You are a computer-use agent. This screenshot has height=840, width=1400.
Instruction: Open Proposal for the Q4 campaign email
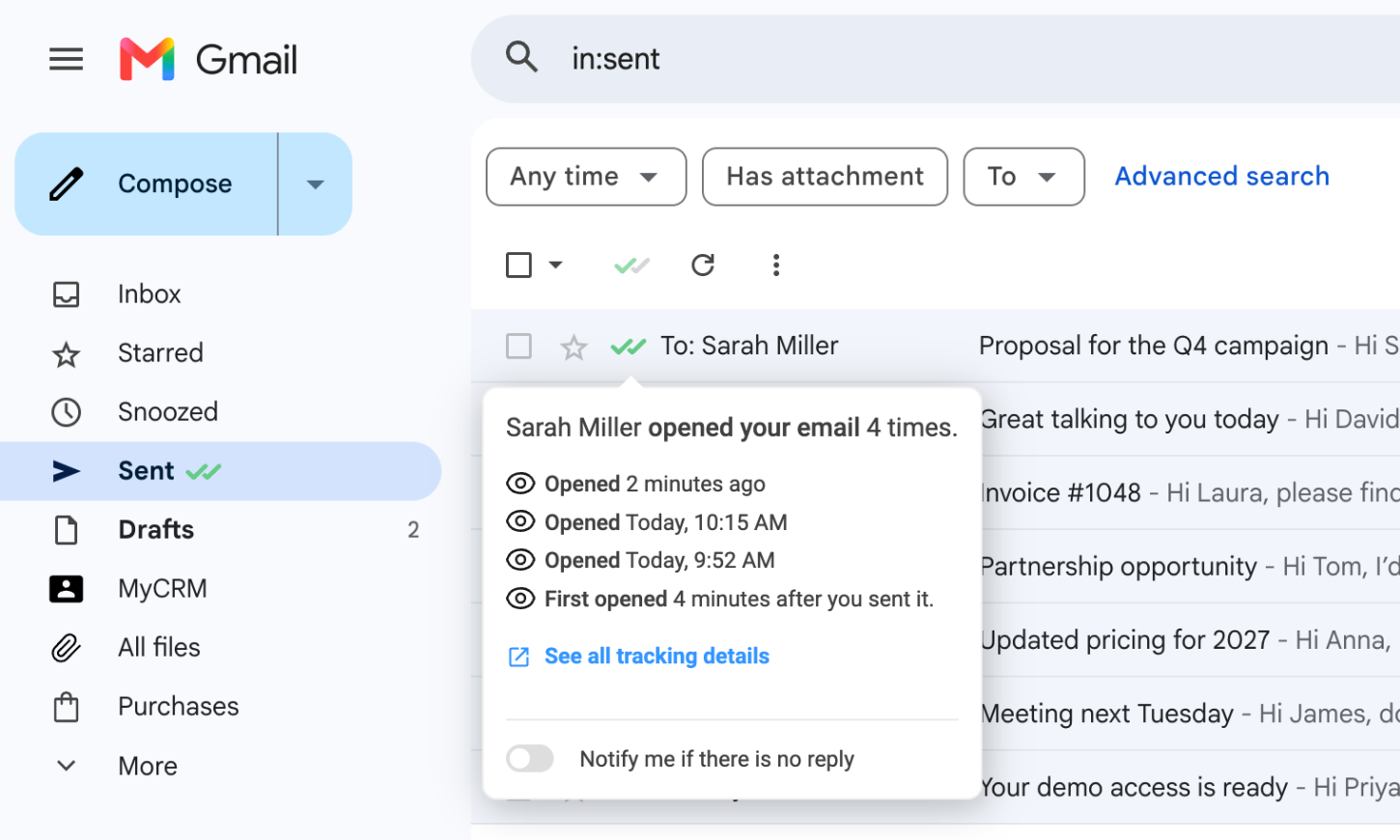coord(1154,346)
